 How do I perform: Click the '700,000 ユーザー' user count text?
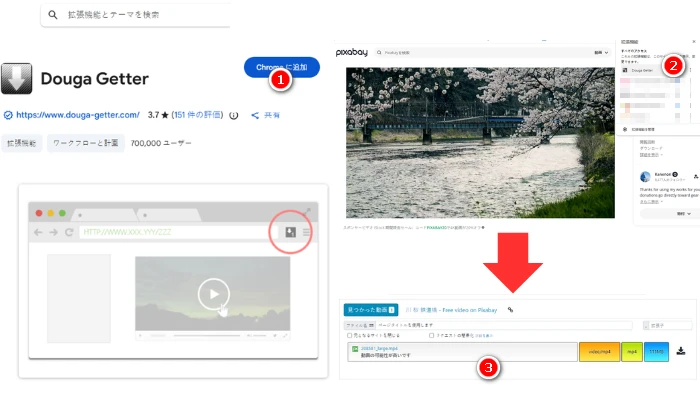161,143
